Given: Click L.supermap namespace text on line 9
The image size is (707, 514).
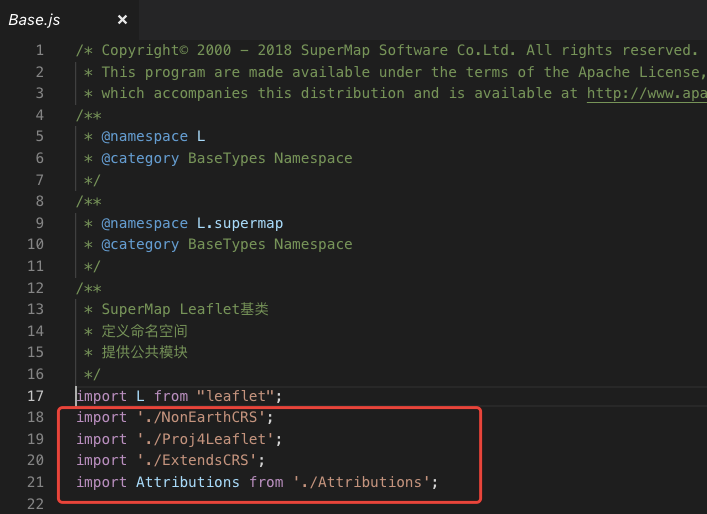Looking at the screenshot, I should pyautogui.click(x=240, y=223).
